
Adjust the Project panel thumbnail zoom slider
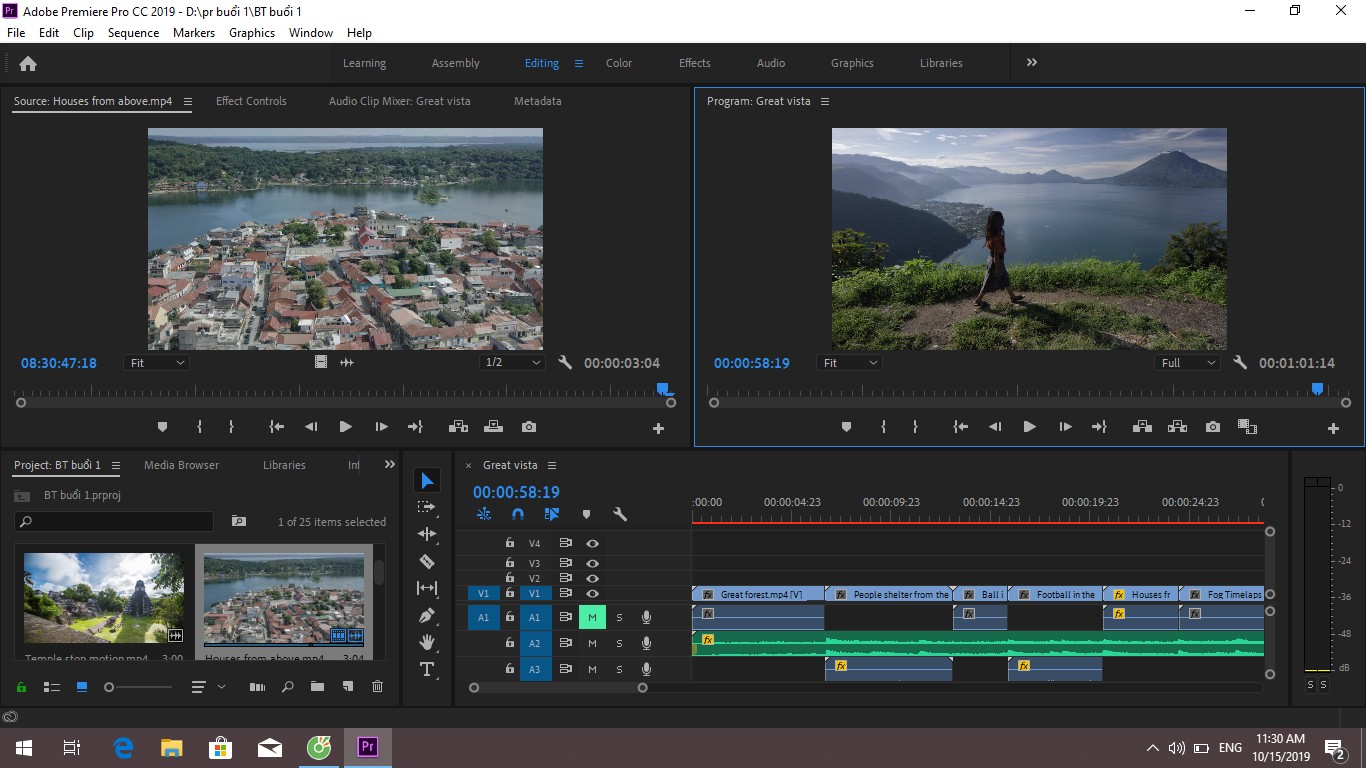click(x=138, y=687)
